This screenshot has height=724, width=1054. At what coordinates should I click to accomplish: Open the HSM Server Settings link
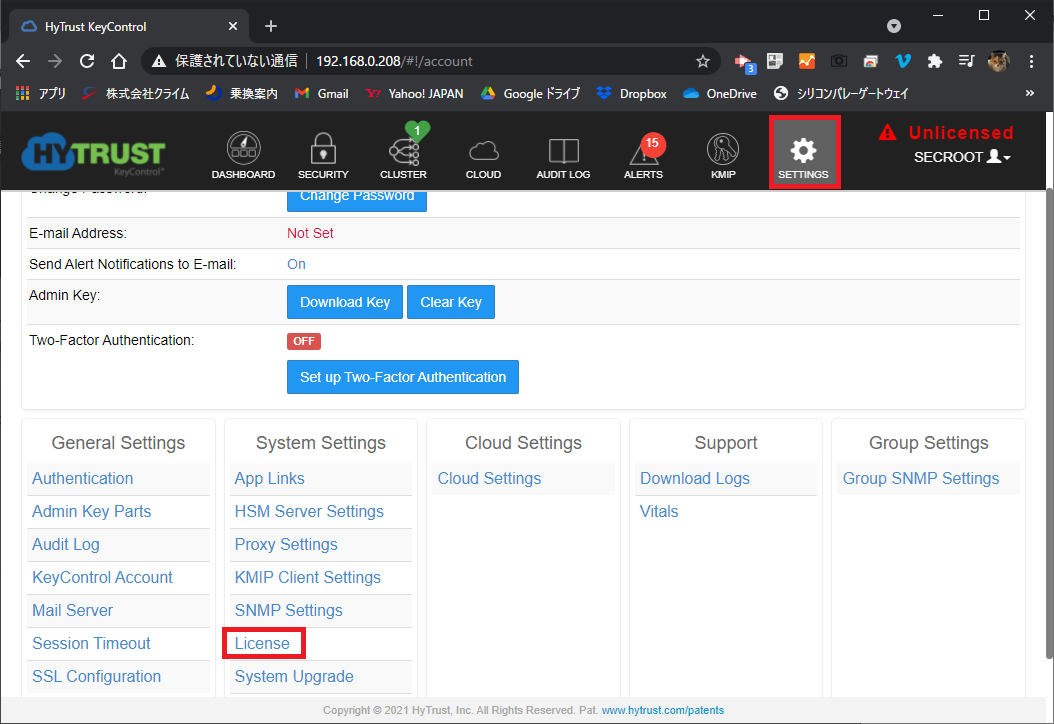point(309,512)
